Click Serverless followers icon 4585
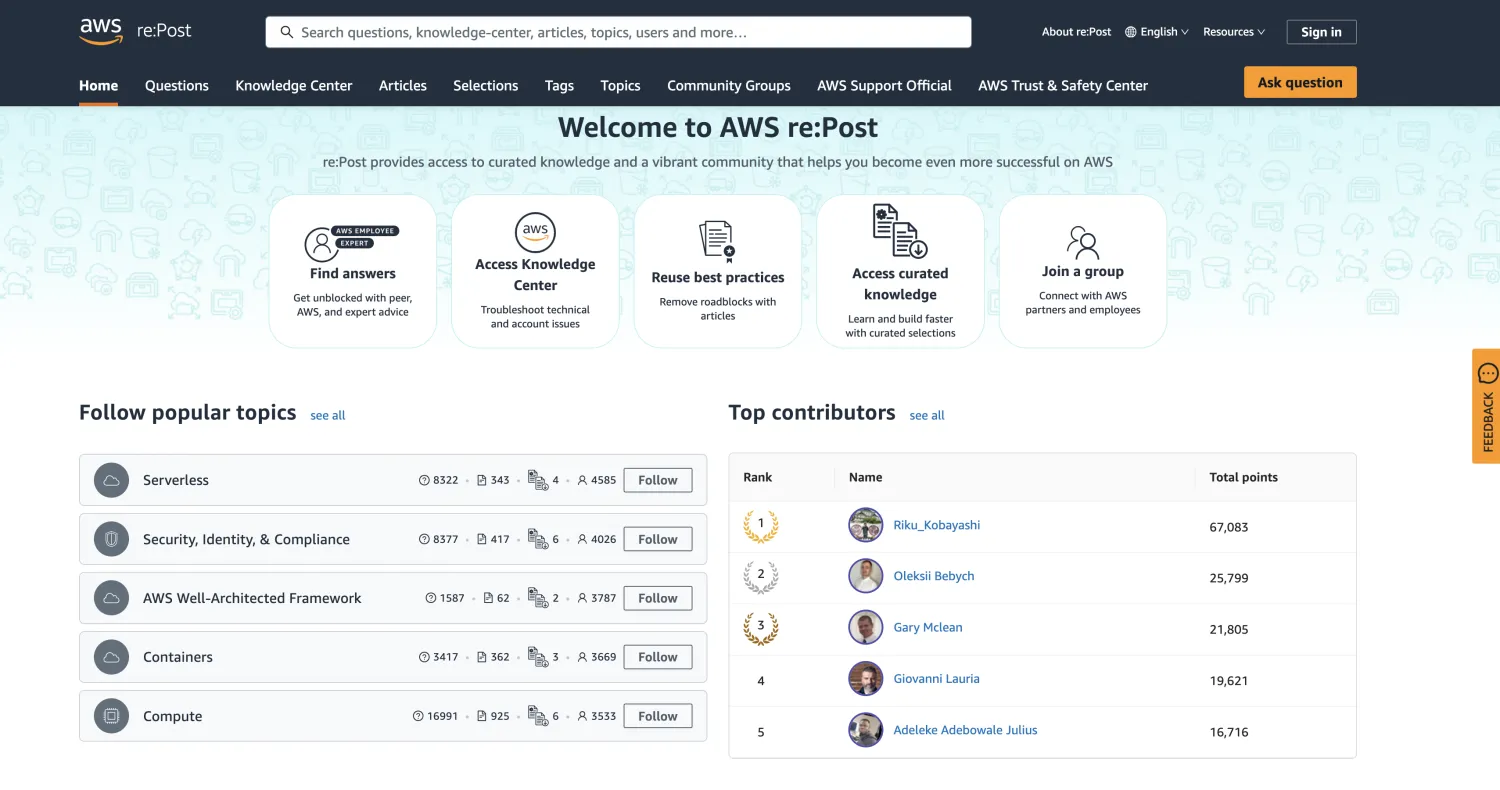 click(582, 480)
